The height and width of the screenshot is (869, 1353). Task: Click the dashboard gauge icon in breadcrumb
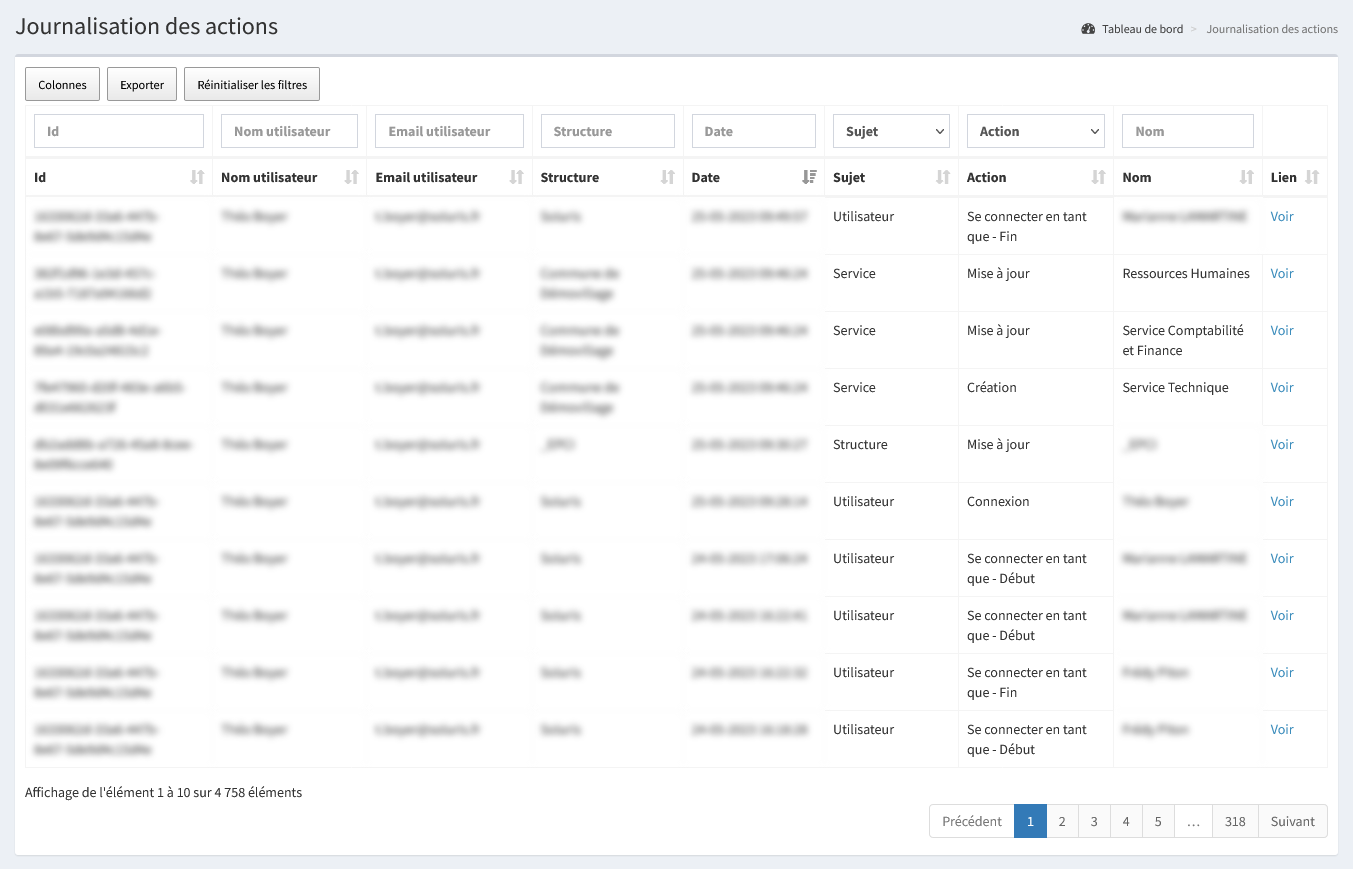pos(1088,29)
